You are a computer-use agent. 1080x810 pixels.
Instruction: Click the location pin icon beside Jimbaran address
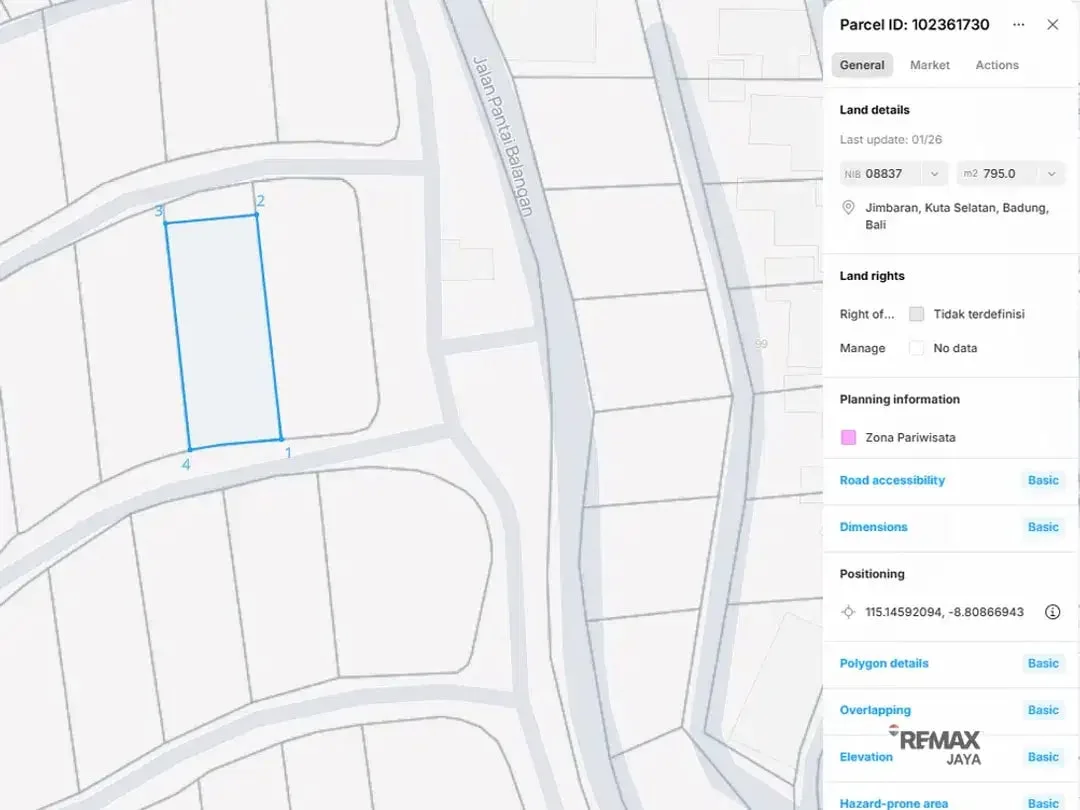849,207
